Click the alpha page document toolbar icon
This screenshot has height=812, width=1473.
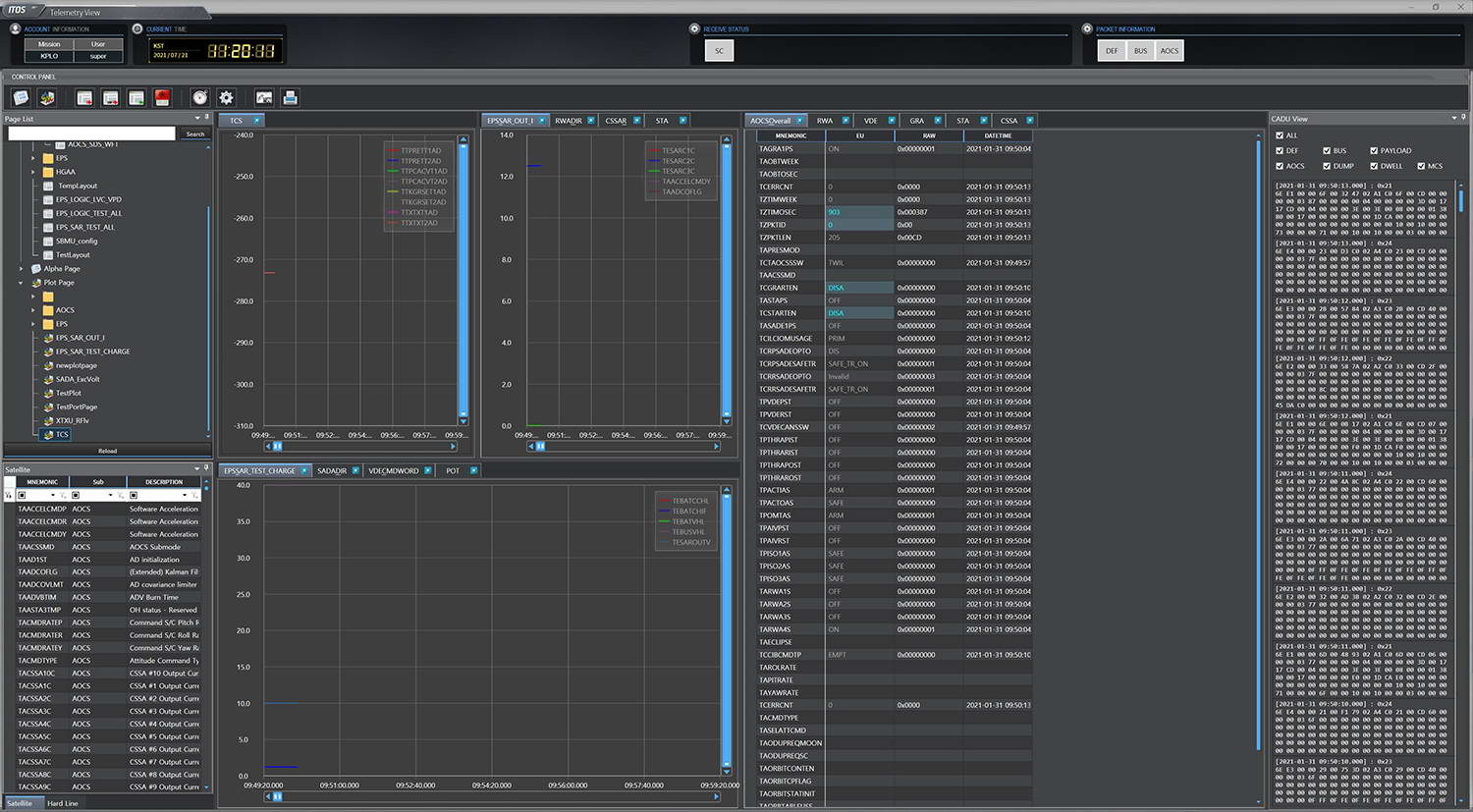pos(21,97)
